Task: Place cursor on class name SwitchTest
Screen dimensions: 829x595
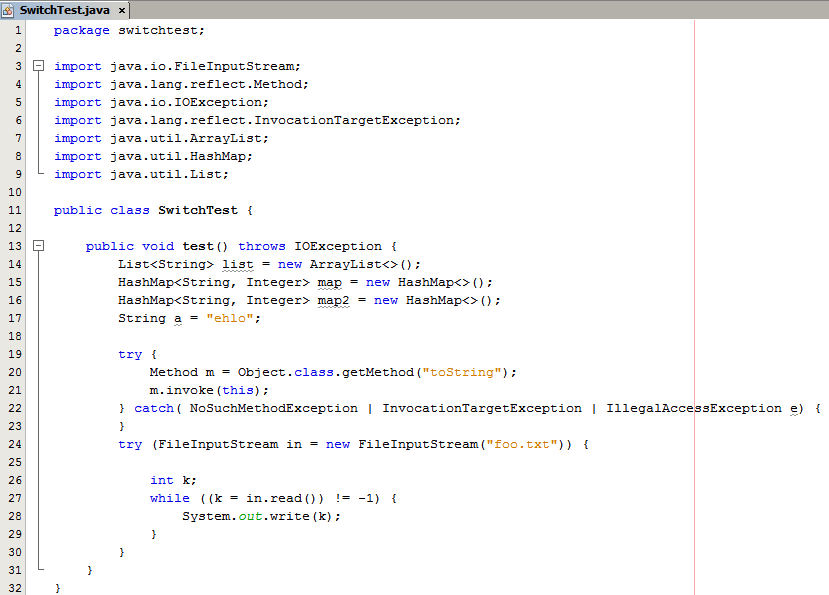Action: coord(197,210)
